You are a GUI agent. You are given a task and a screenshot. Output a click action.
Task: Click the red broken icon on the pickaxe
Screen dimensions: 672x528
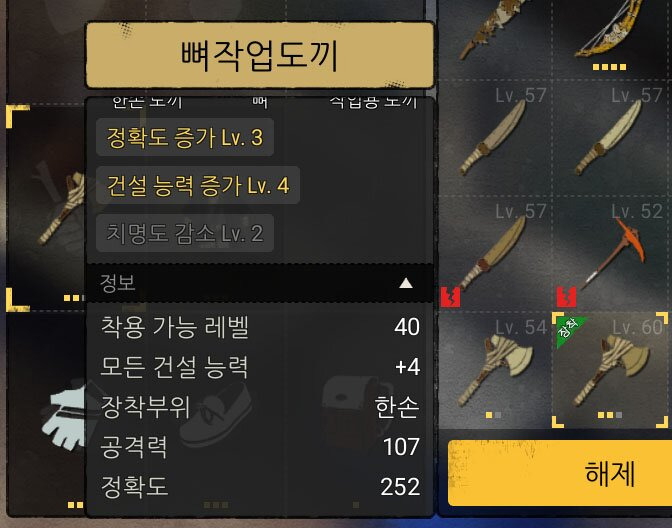[x=566, y=297]
